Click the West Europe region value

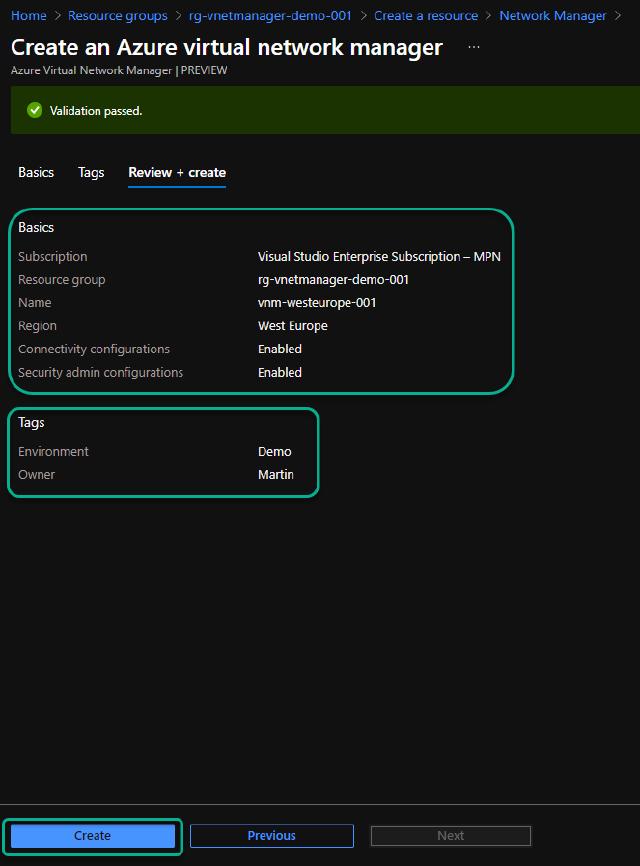(x=292, y=326)
